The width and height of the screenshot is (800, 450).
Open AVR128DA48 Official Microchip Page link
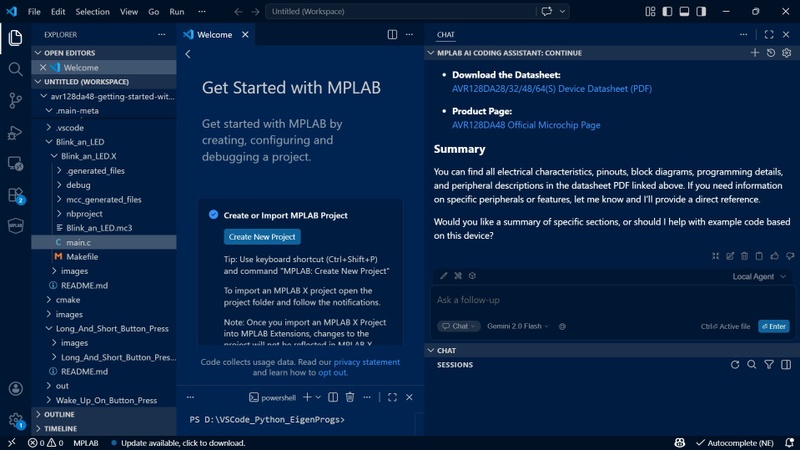[526, 125]
